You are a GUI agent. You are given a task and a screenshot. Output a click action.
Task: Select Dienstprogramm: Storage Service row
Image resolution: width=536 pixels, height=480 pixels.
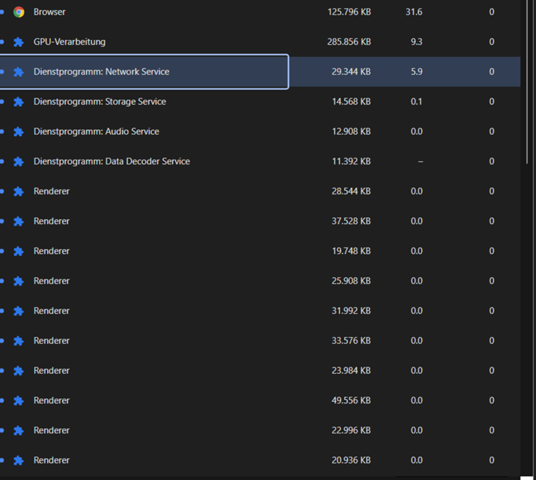coord(260,102)
